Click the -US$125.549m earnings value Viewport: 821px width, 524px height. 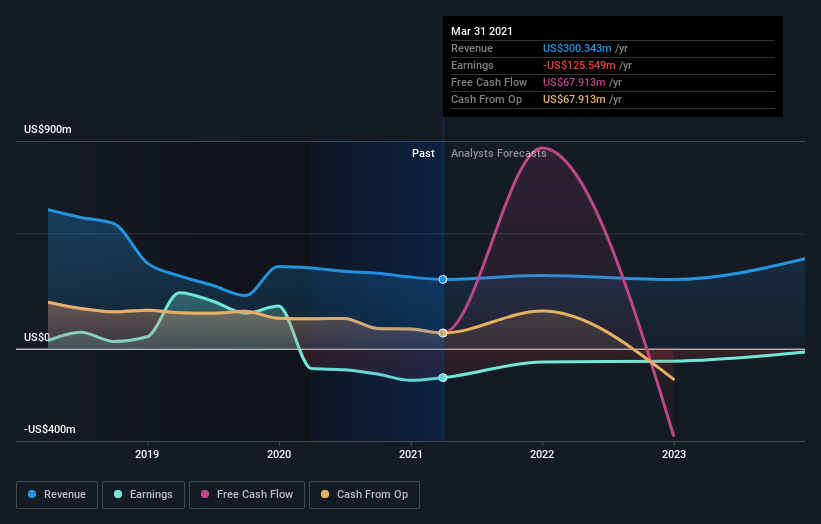pyautogui.click(x=579, y=65)
